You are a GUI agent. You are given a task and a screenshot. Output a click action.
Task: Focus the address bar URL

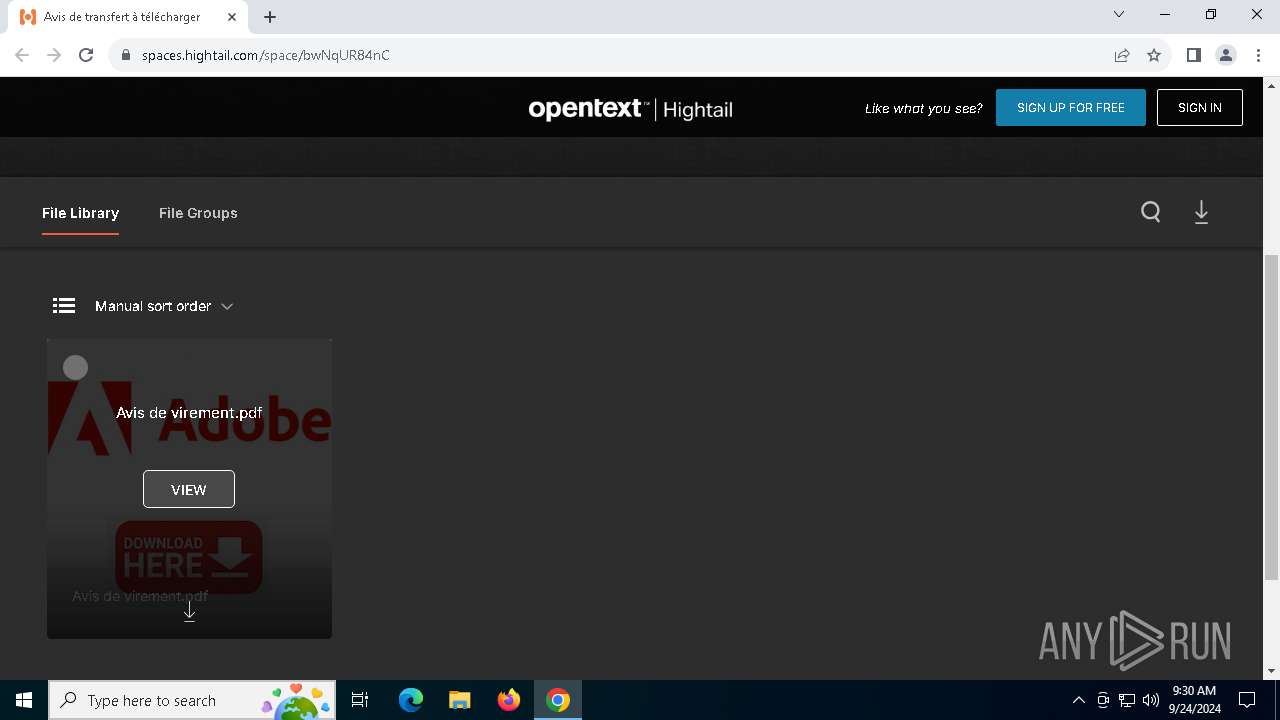coord(265,55)
